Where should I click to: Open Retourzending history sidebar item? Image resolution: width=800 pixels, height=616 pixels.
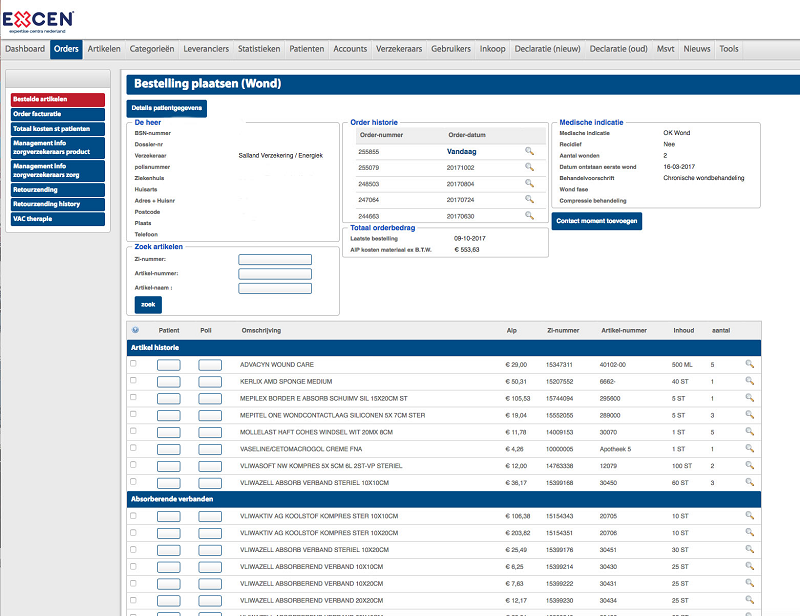(x=58, y=204)
